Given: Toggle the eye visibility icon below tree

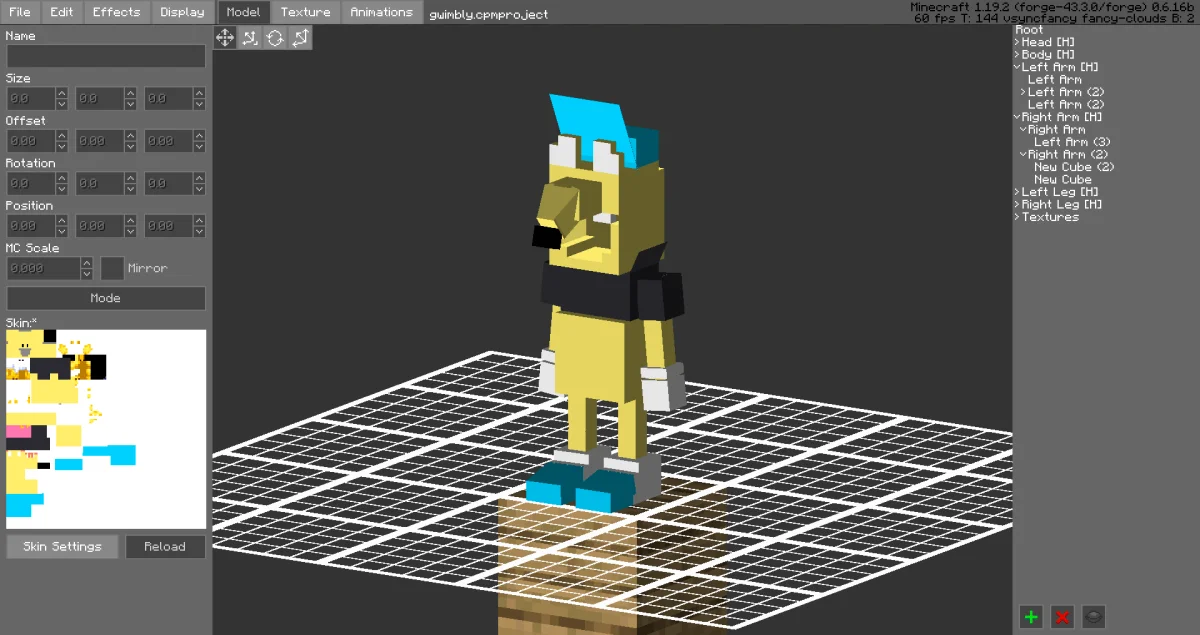Looking at the screenshot, I should click(1094, 617).
